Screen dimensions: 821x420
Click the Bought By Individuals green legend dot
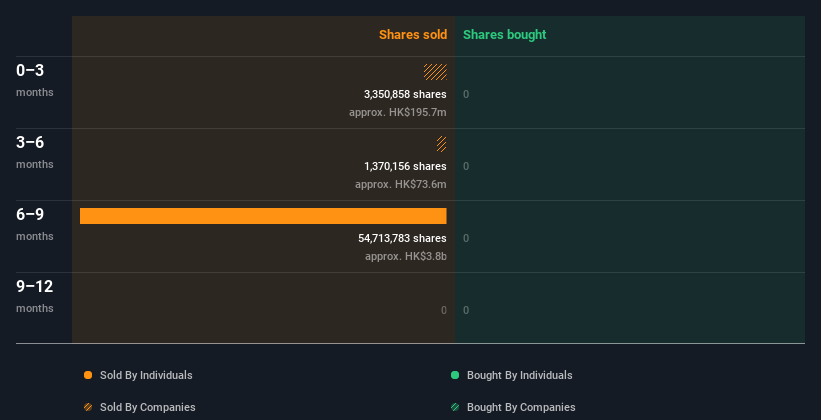pos(455,375)
